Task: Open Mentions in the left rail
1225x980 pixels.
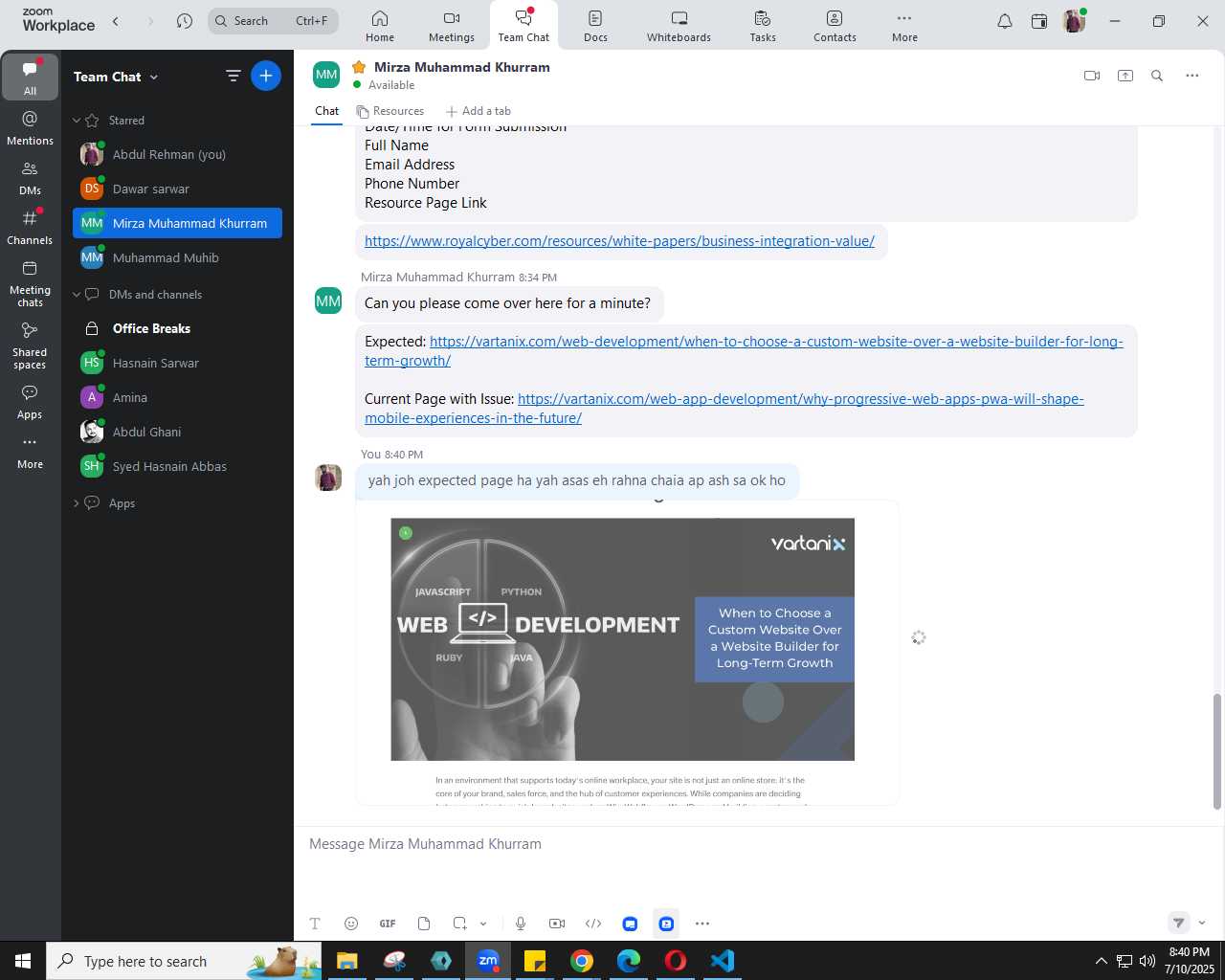Action: pos(30,127)
